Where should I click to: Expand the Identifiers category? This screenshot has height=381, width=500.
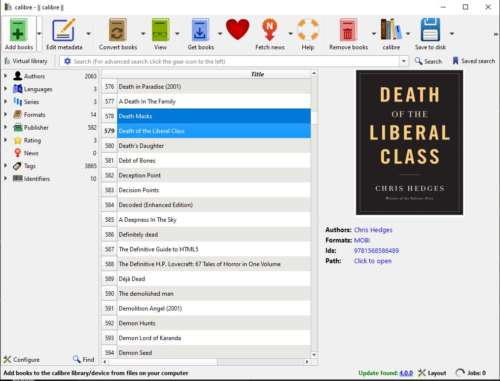pyautogui.click(x=5, y=178)
